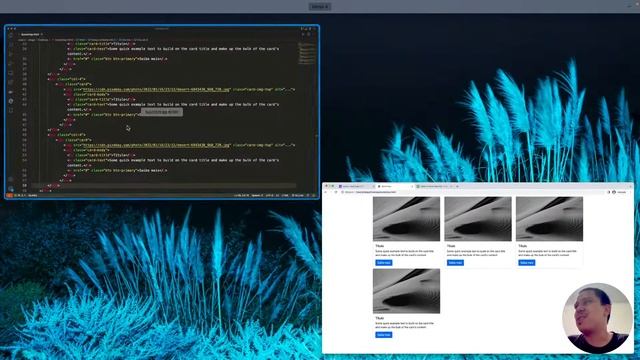Click the orange remote indicator in VS Code status bar
This screenshot has width=640, height=360.
9,196
